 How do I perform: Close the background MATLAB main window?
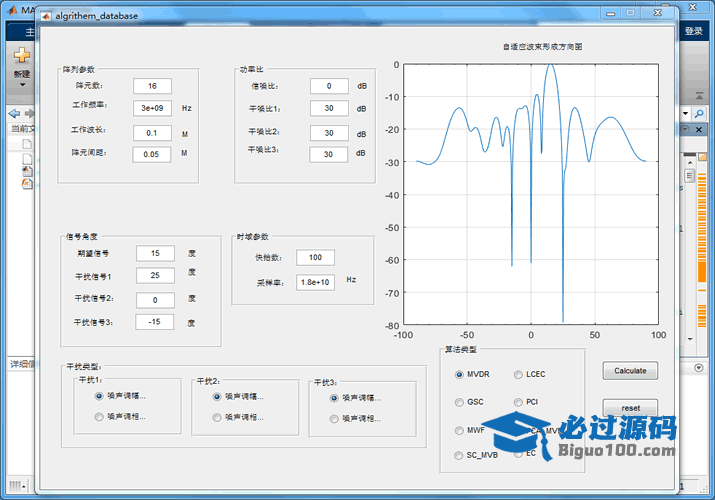pos(693,7)
